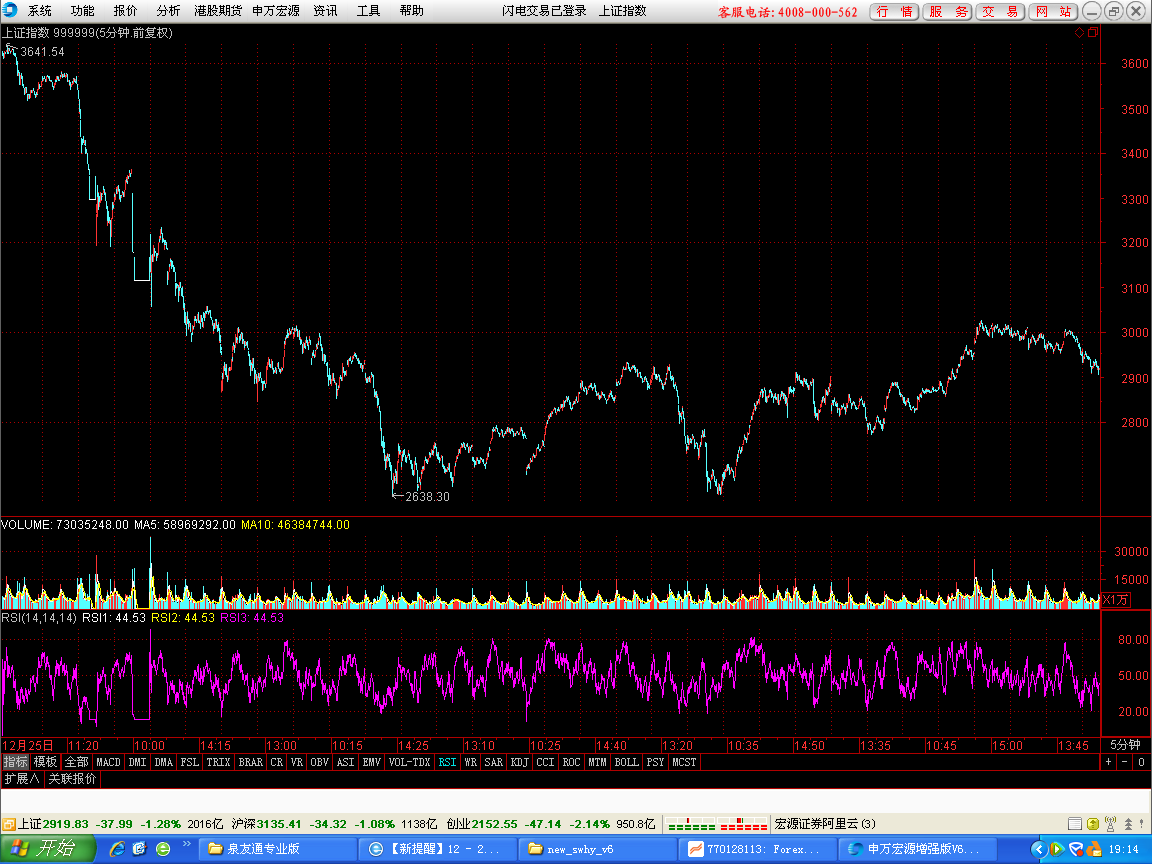Select the TRIX indicator
Screen dimensions: 1152x864
pos(218,762)
